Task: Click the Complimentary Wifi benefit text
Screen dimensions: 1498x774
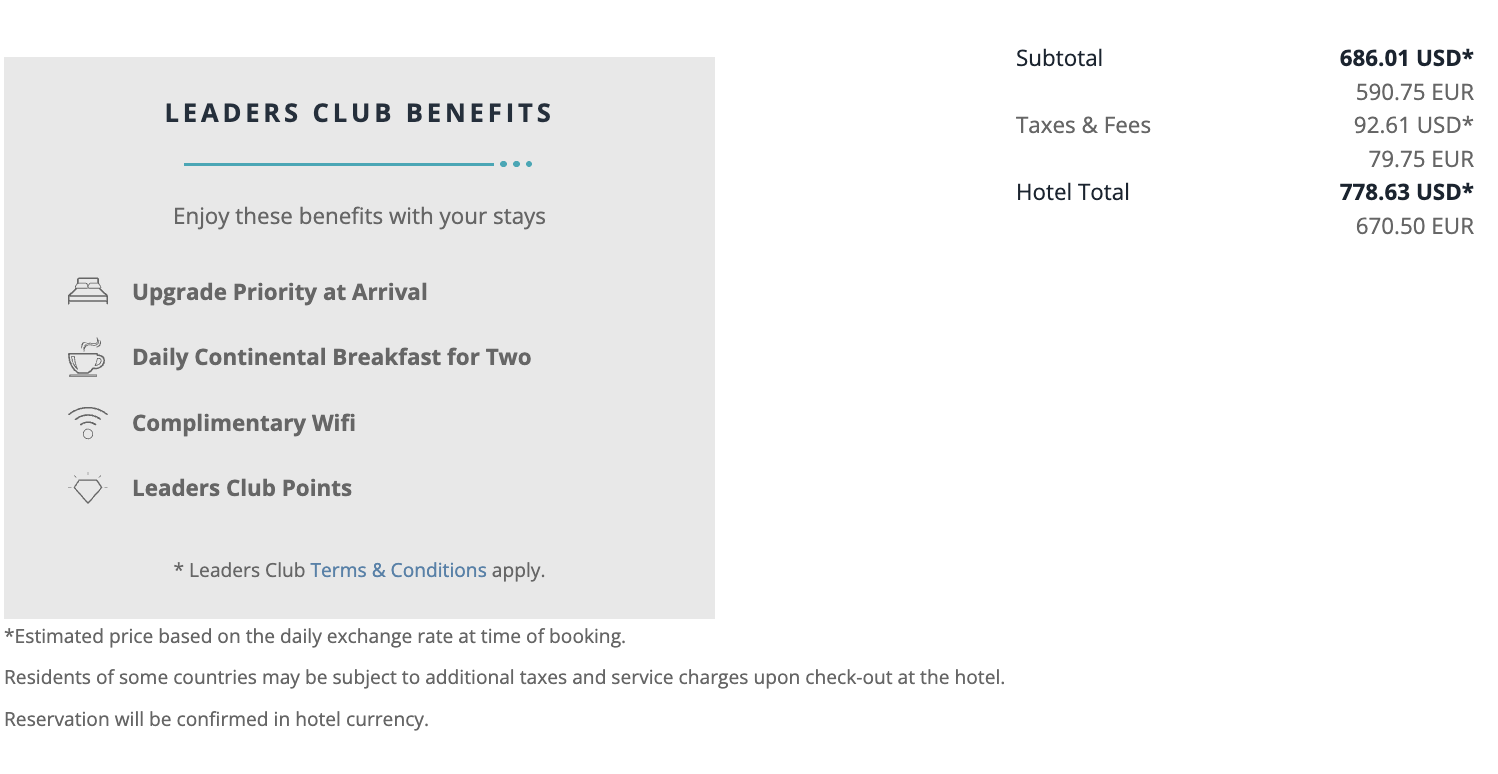Action: [x=243, y=423]
